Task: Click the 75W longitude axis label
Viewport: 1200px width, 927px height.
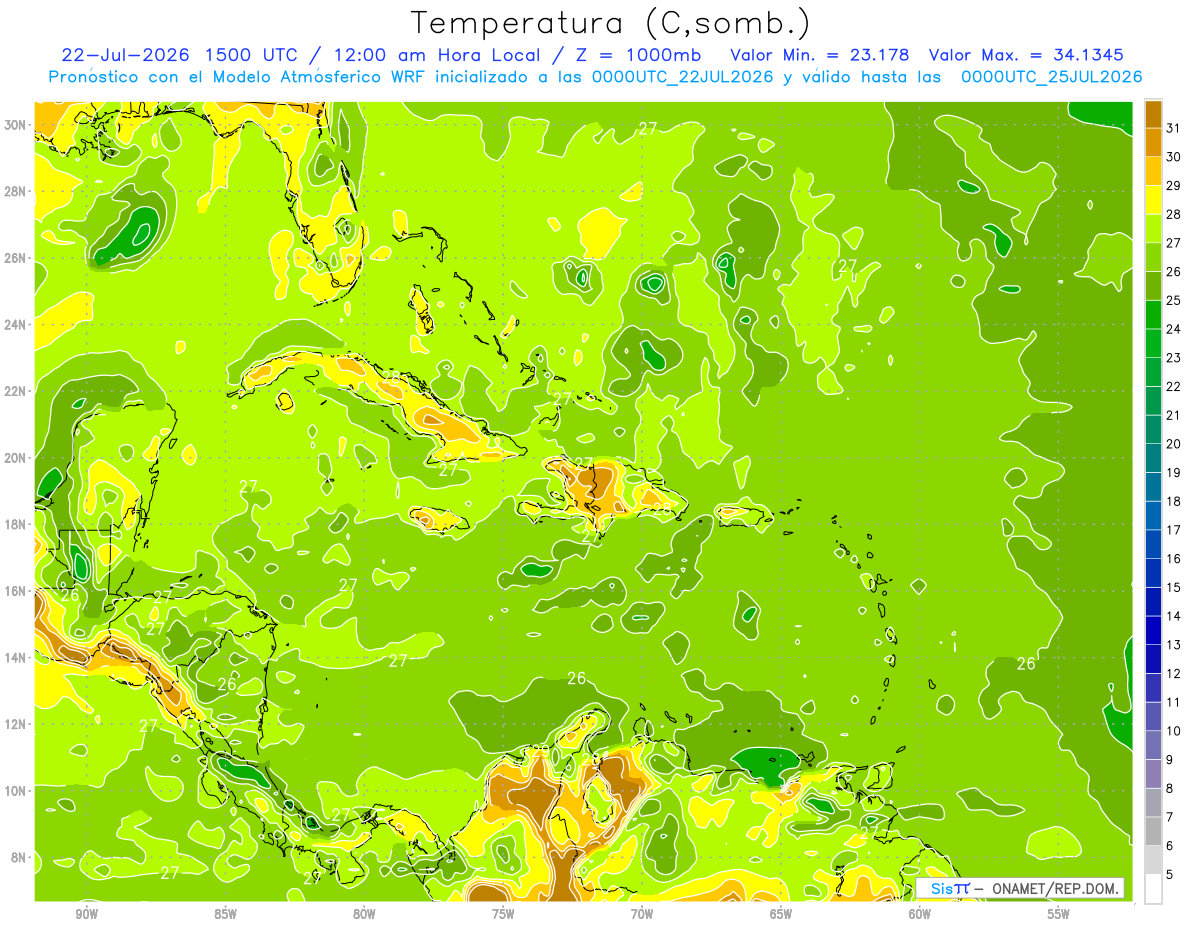Action: pyautogui.click(x=503, y=914)
